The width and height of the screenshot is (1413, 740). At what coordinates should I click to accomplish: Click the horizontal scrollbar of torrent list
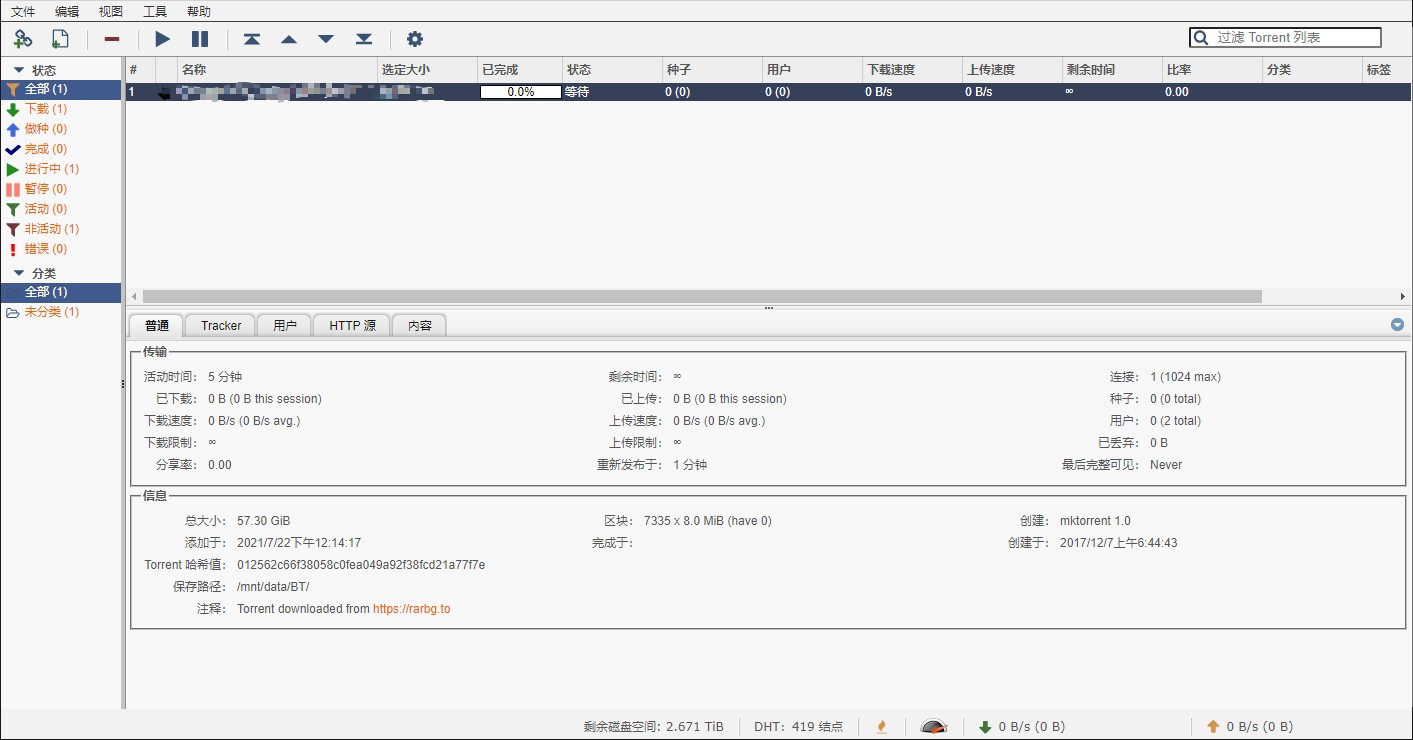coord(702,297)
